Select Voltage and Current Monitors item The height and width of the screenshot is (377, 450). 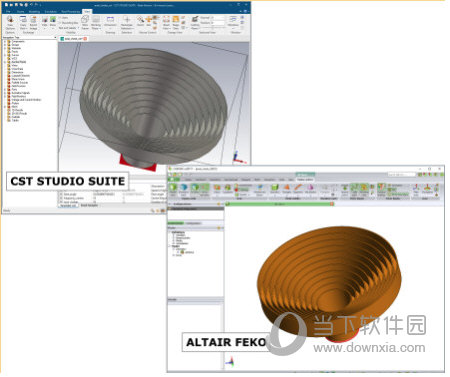[x=26, y=100]
